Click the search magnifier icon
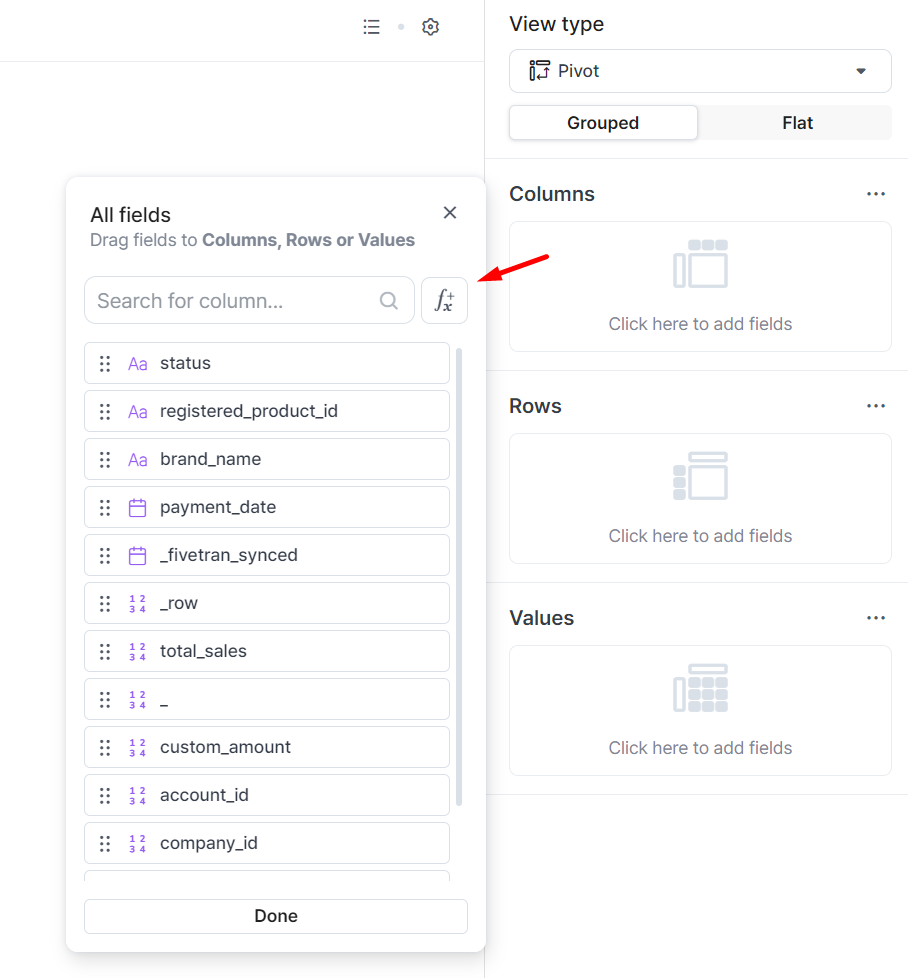Viewport: 908px width, 978px height. pos(389,300)
